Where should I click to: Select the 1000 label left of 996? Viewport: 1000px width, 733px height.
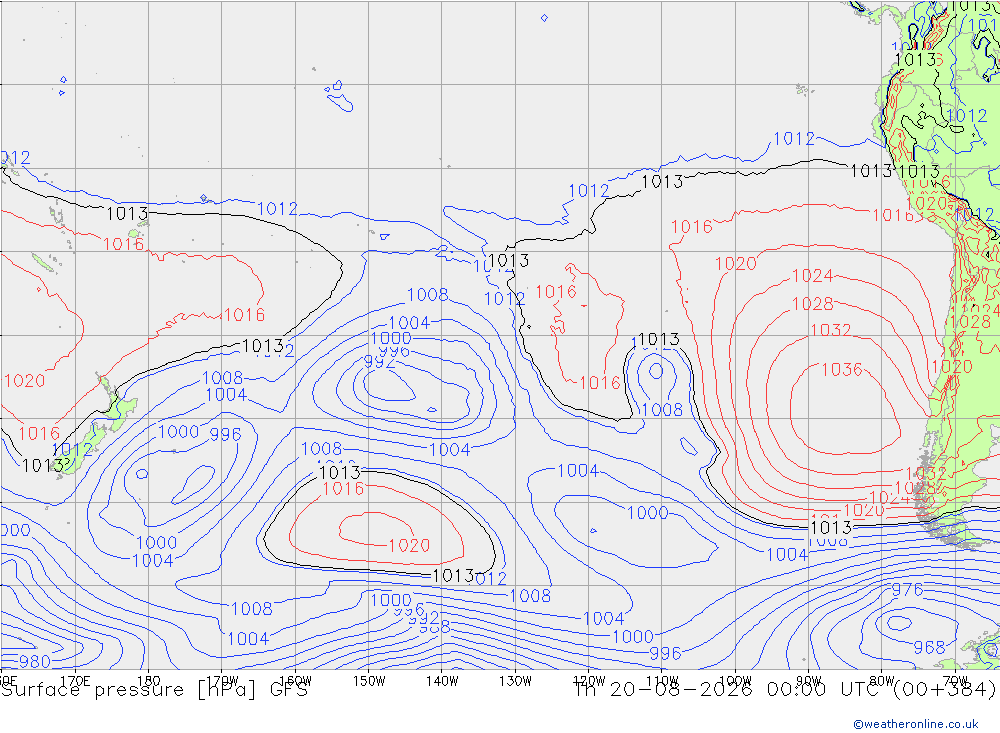click(x=178, y=432)
